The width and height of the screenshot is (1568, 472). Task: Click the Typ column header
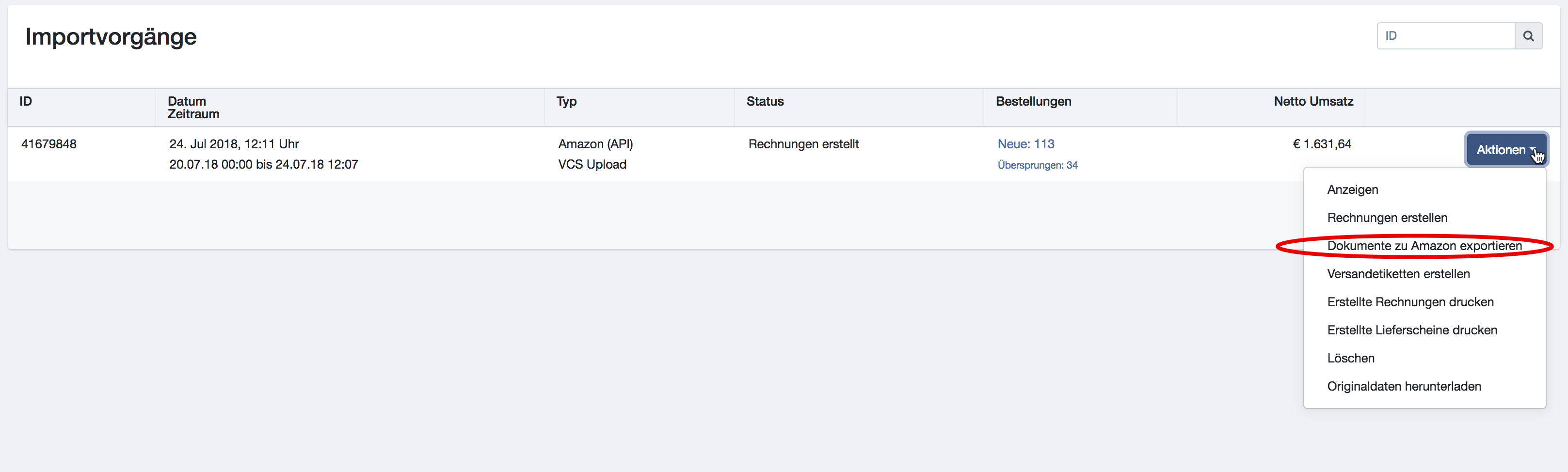click(x=566, y=102)
